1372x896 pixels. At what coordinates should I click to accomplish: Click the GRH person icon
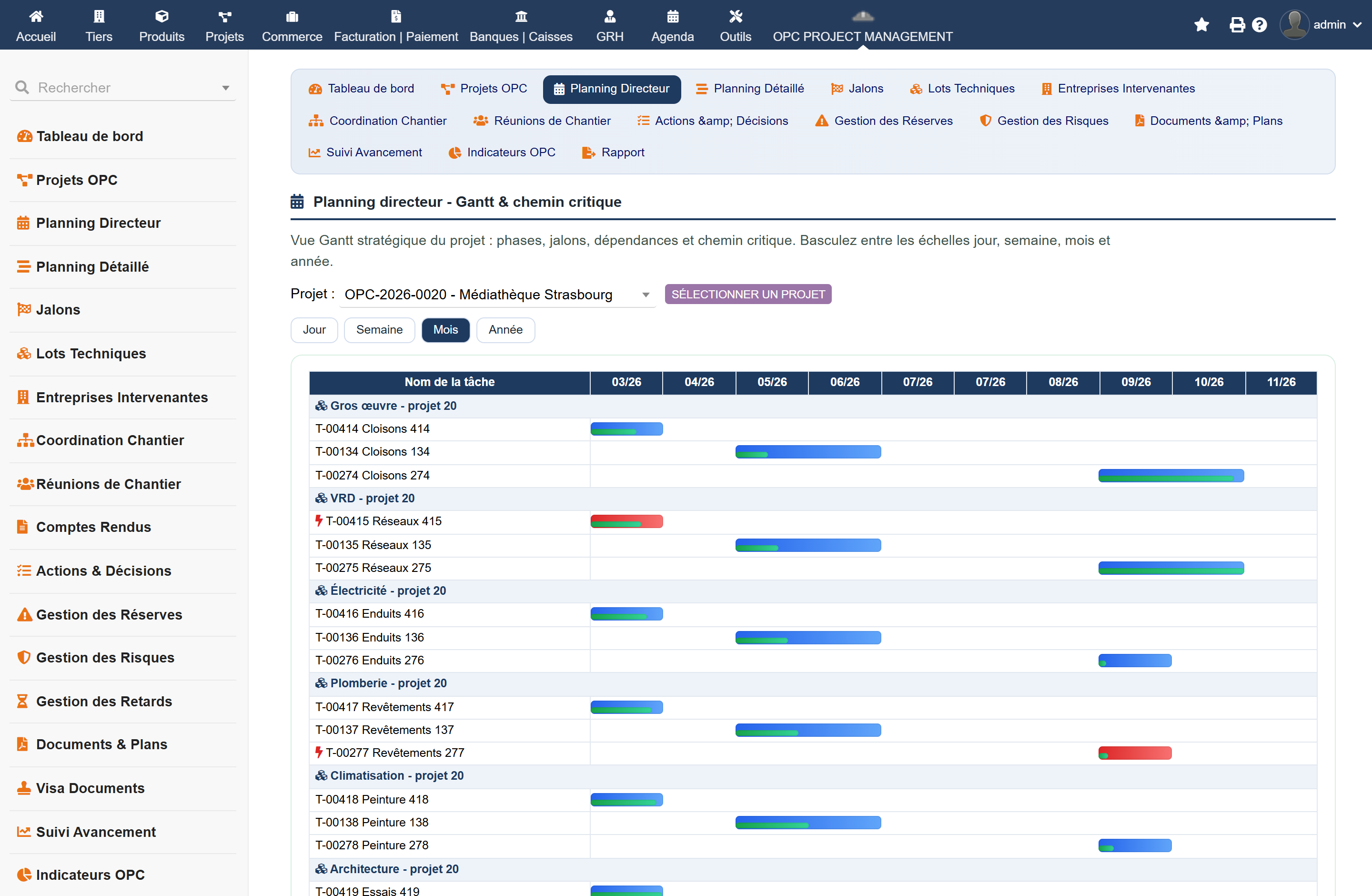point(609,16)
